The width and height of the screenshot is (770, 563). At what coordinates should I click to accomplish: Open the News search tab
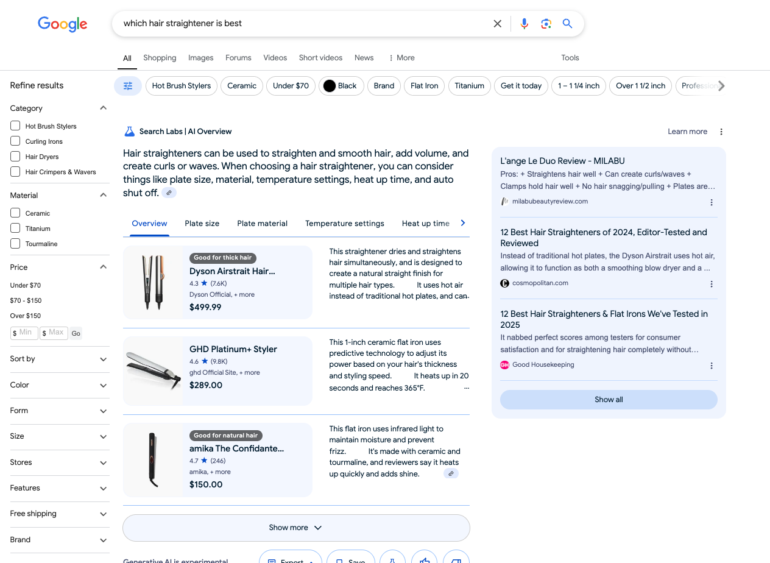coord(364,57)
